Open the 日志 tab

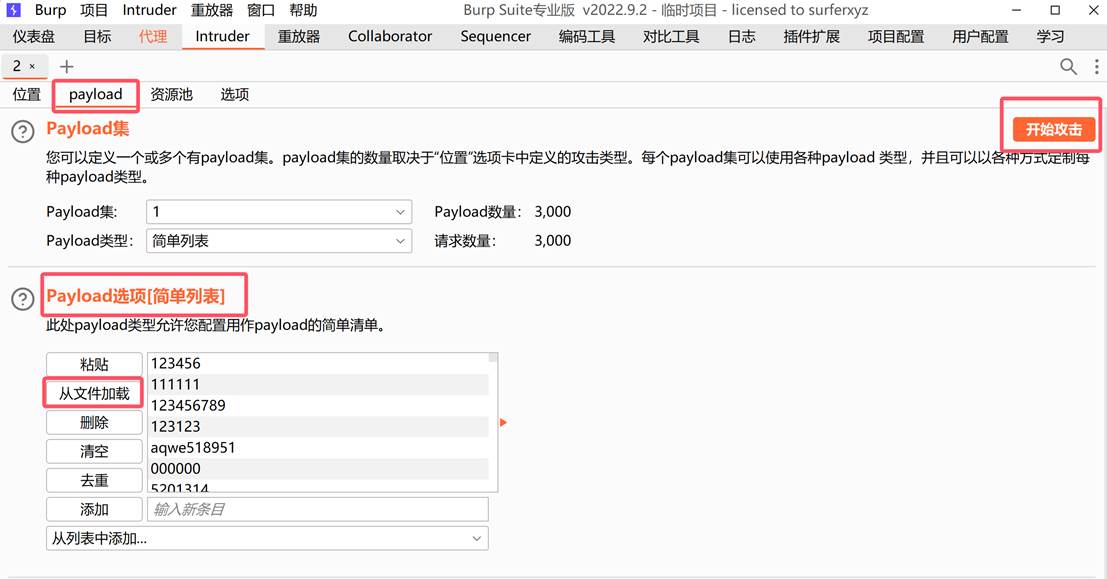pyautogui.click(x=741, y=37)
